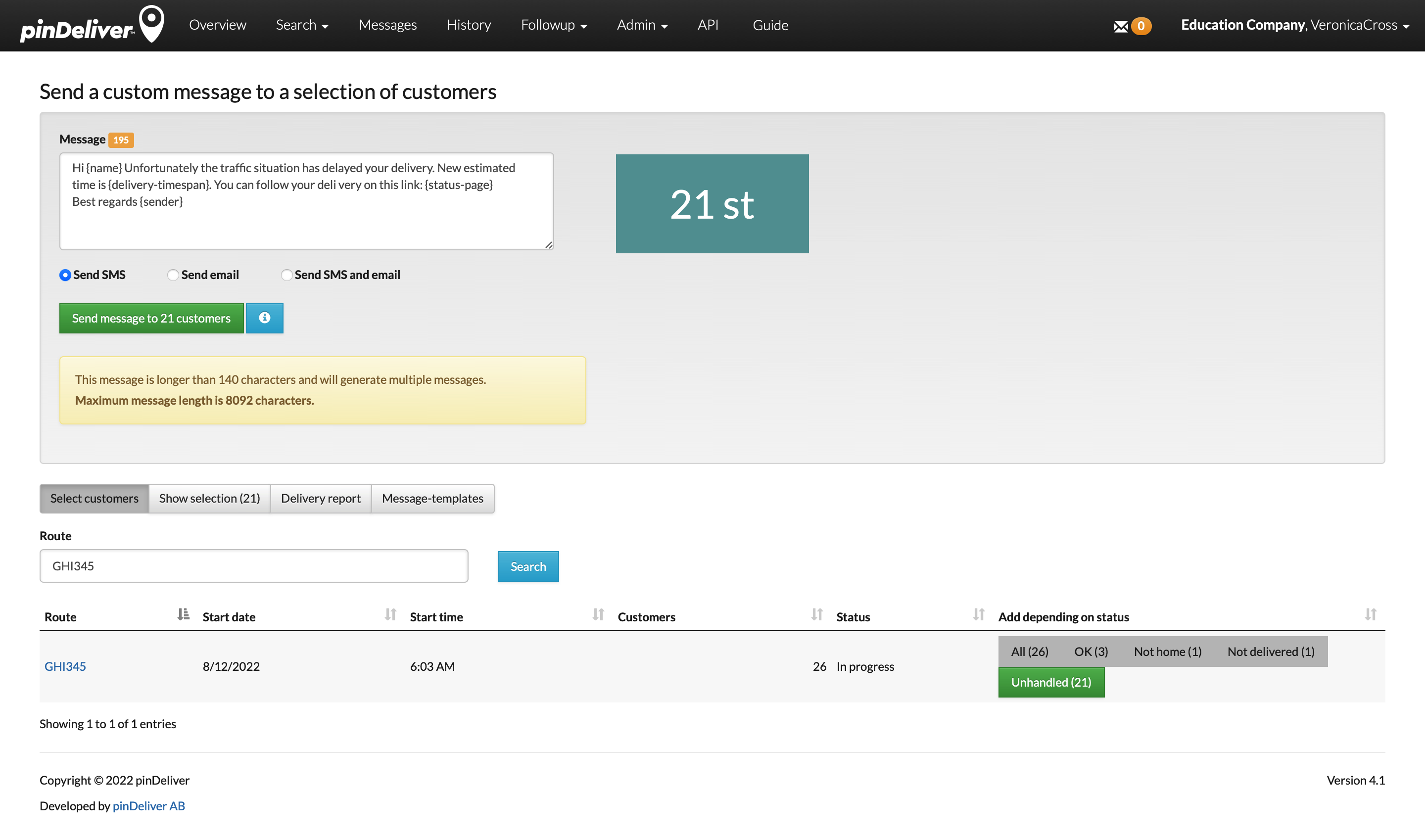Image resolution: width=1425 pixels, height=840 pixels.
Task: Open the Message-templates tab
Action: click(x=432, y=498)
